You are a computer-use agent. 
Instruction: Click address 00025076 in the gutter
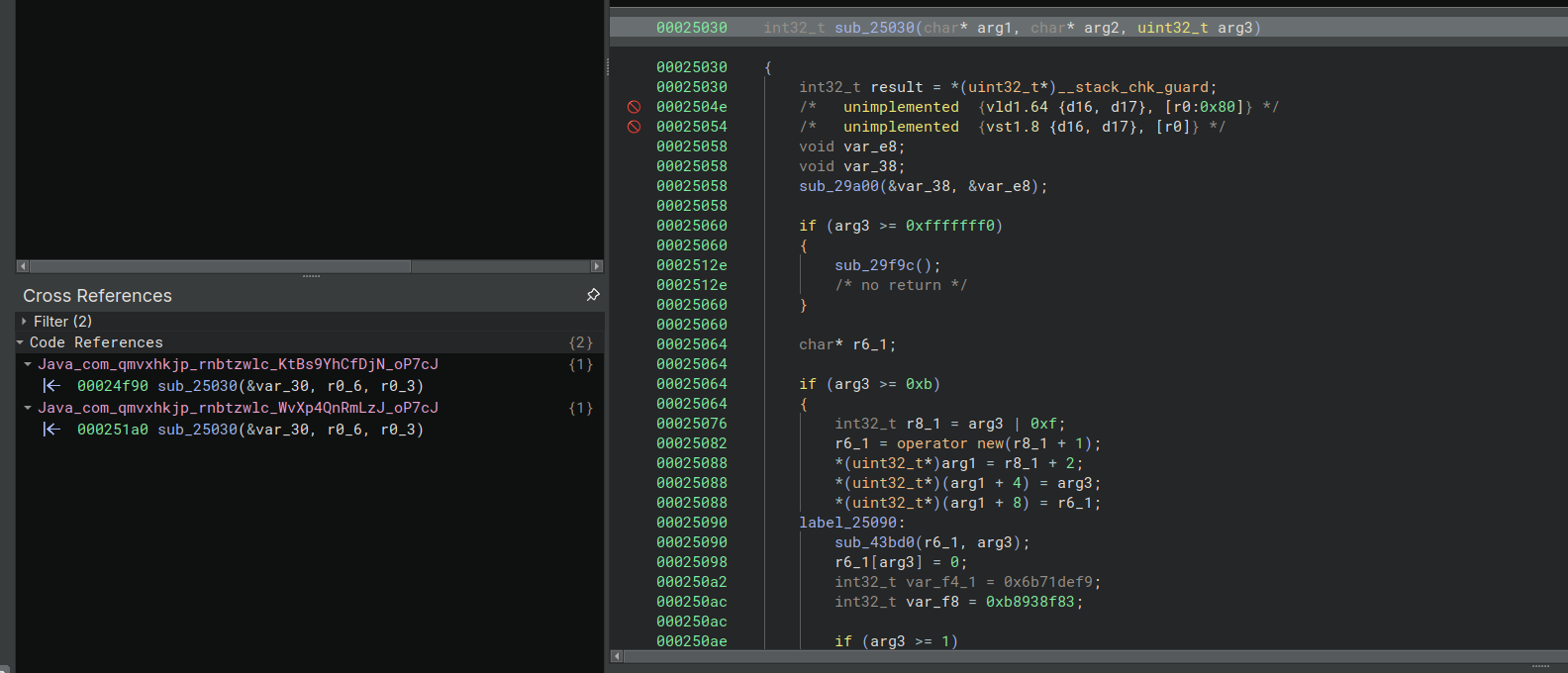click(x=692, y=424)
